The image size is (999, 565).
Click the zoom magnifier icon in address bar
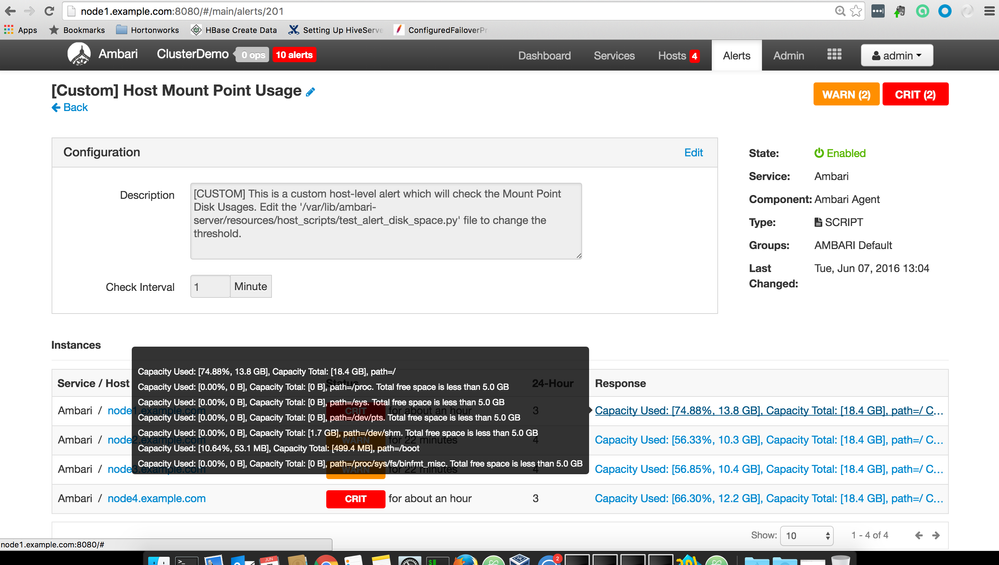pos(840,11)
